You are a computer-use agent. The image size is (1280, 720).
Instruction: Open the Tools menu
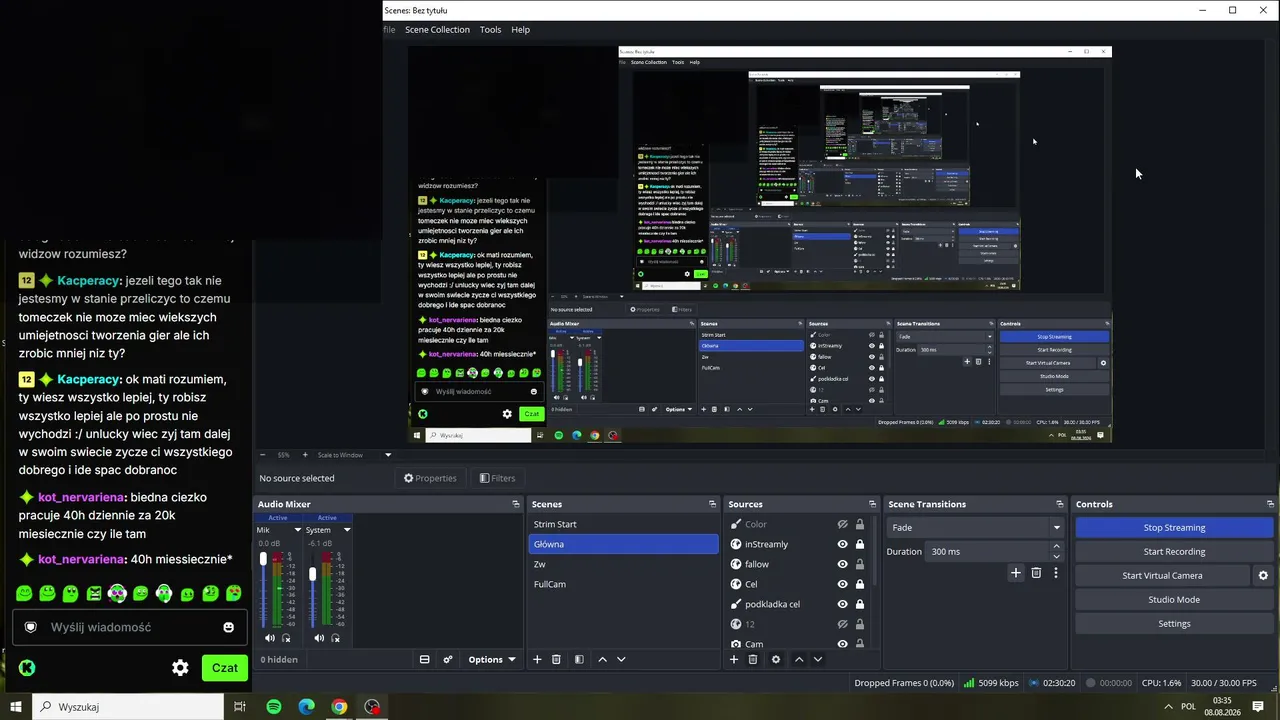pyautogui.click(x=490, y=30)
